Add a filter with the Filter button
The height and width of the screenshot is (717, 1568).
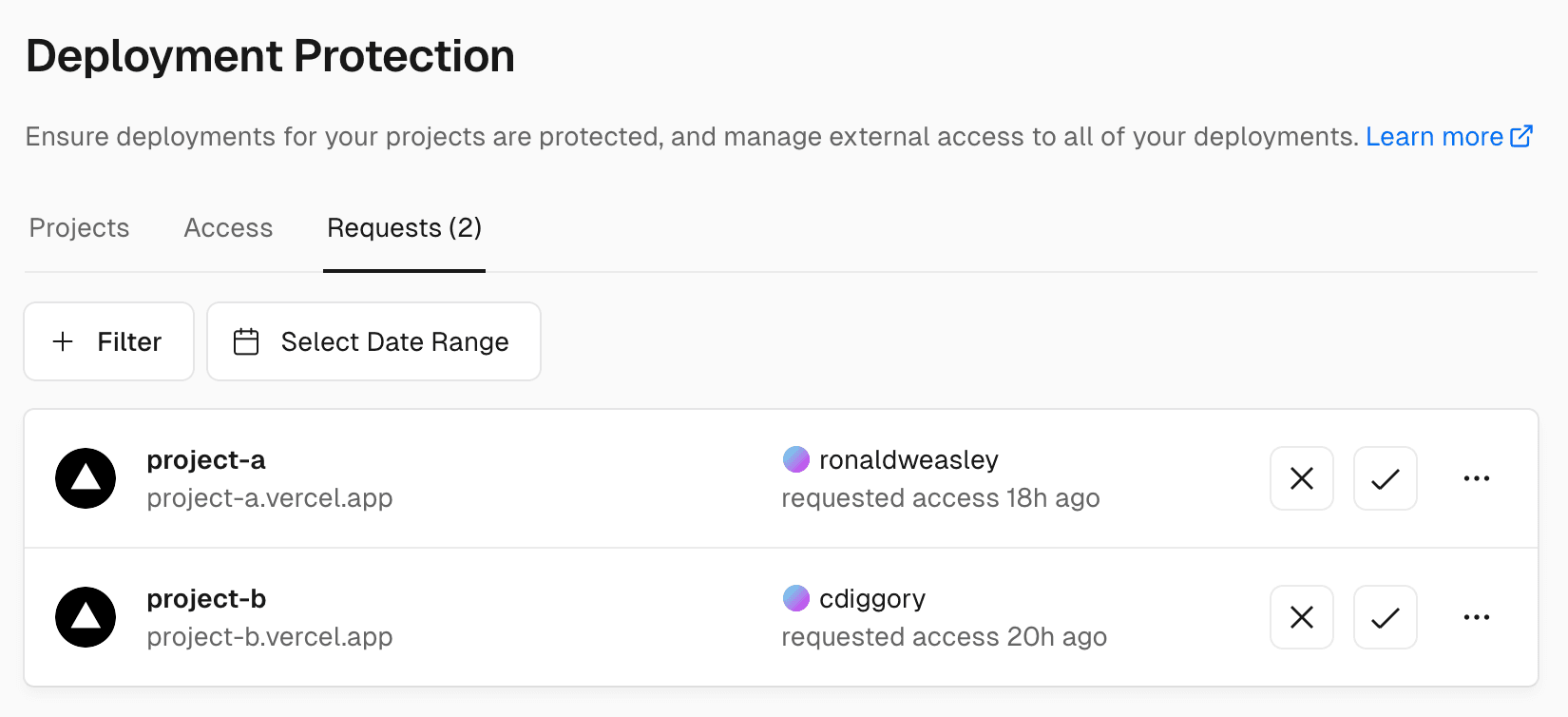108,341
